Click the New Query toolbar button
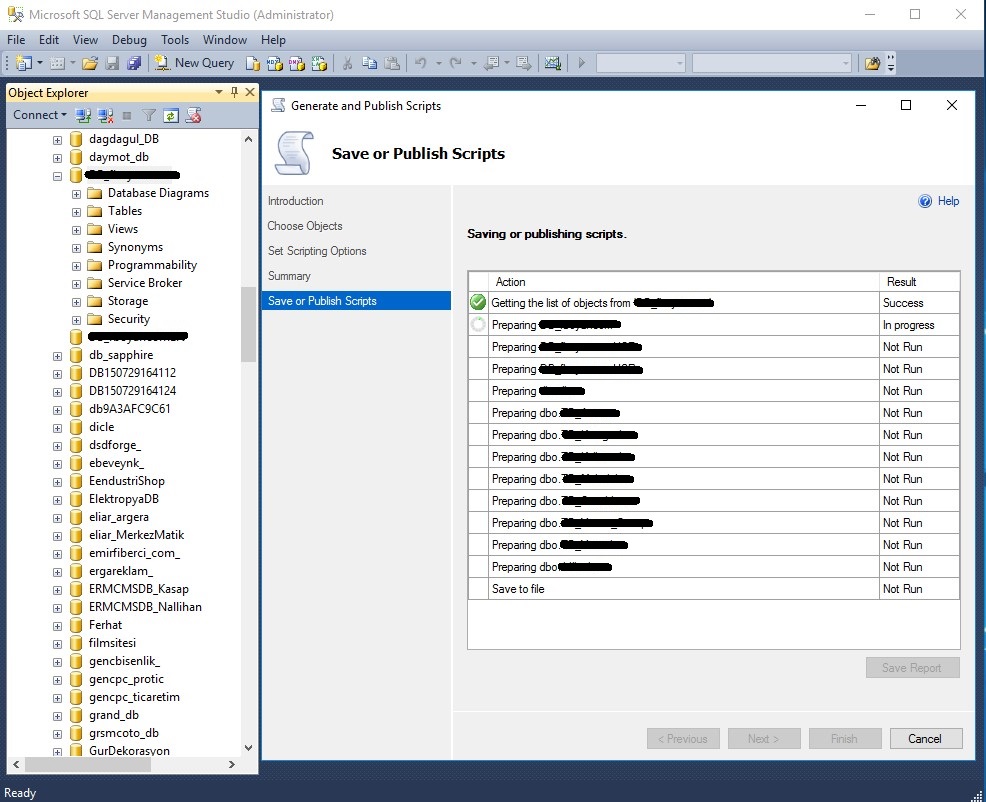Viewport: 986px width, 802px height. pyautogui.click(x=195, y=63)
